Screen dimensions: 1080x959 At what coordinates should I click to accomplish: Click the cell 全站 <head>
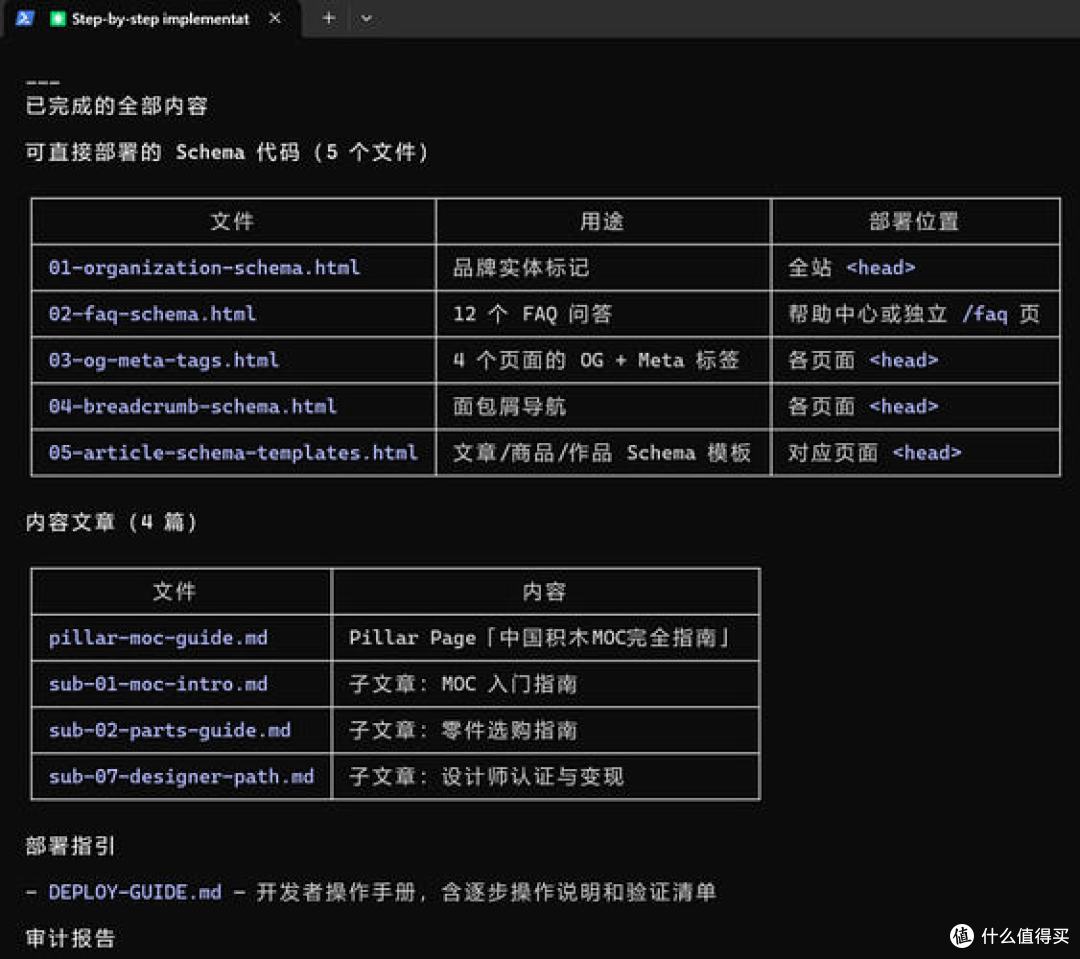click(851, 267)
